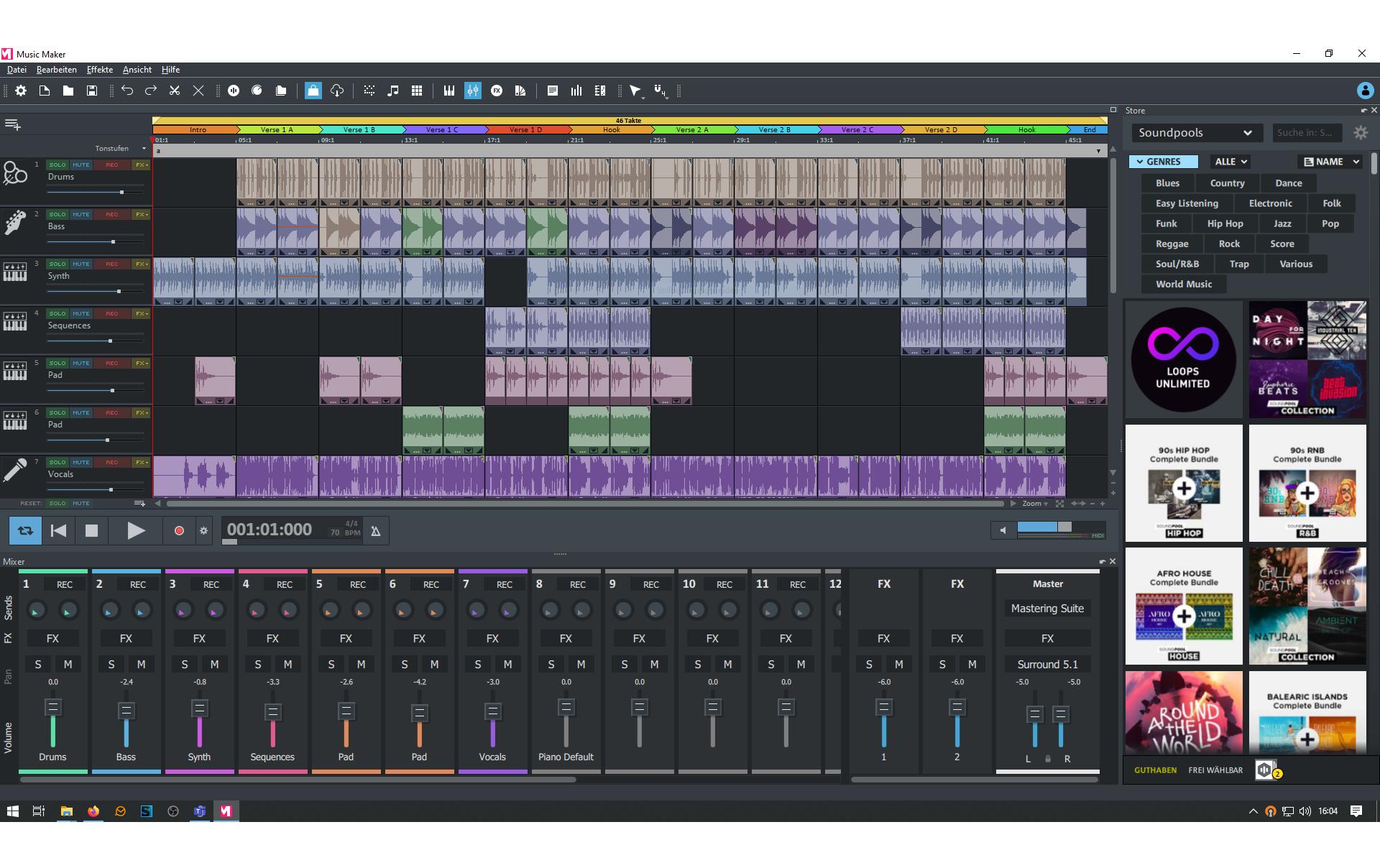The width and height of the screenshot is (1380, 868).
Task: Open the Mastering Suite
Action: click(x=1047, y=609)
